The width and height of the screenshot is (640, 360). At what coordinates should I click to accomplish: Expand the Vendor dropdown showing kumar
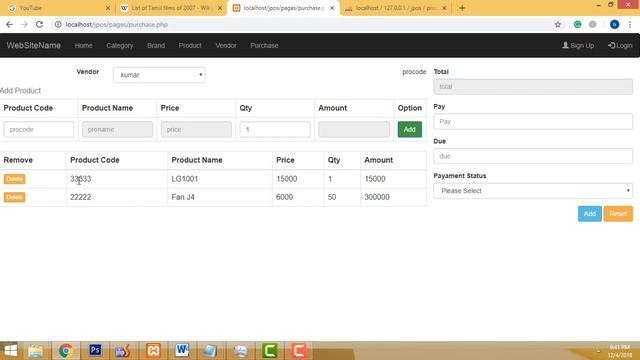159,75
